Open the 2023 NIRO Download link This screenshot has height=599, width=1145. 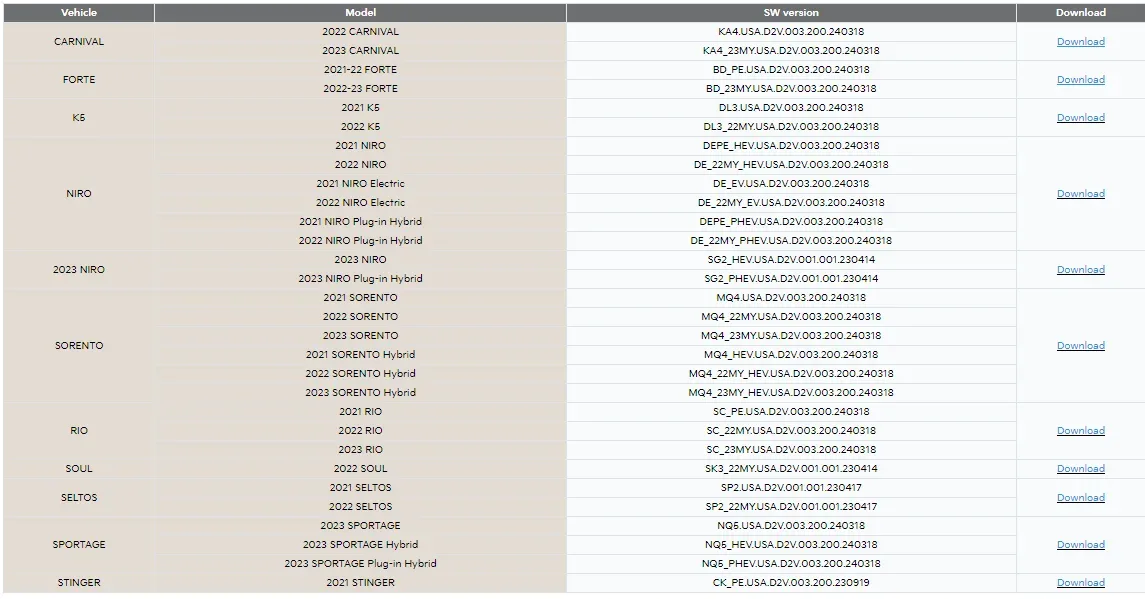pyautogui.click(x=1080, y=270)
